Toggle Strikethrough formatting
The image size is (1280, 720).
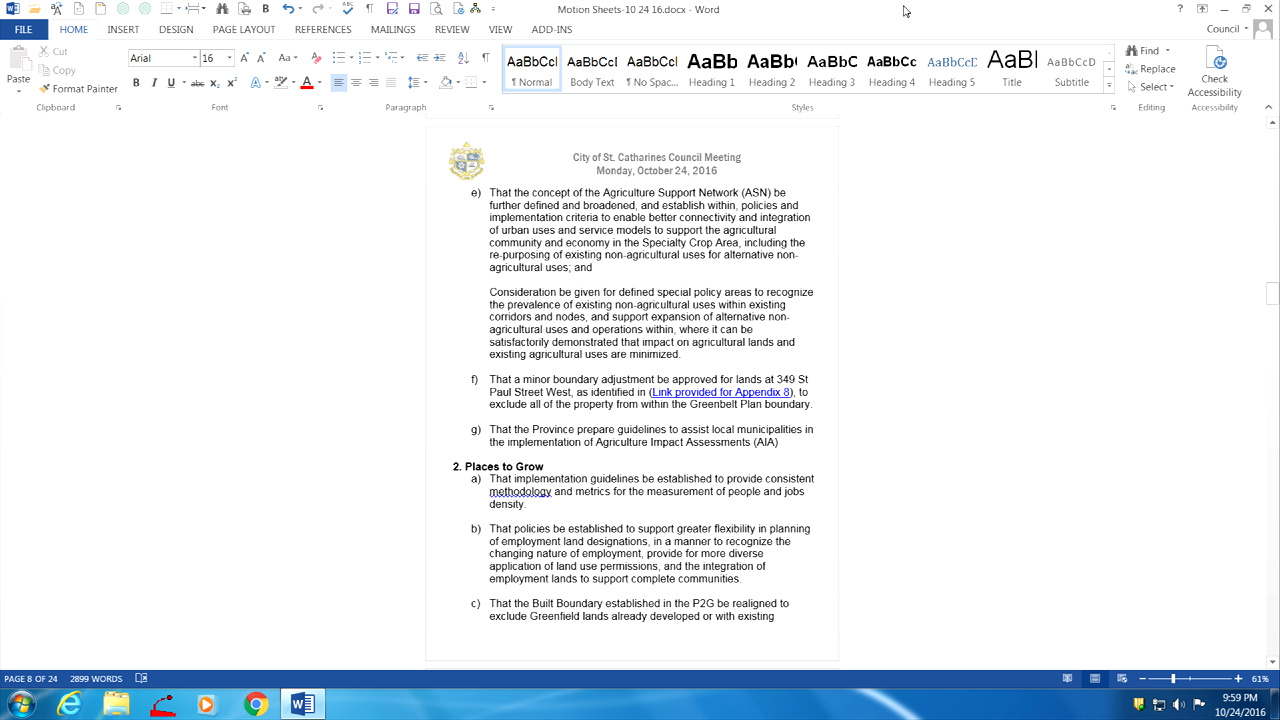197,83
